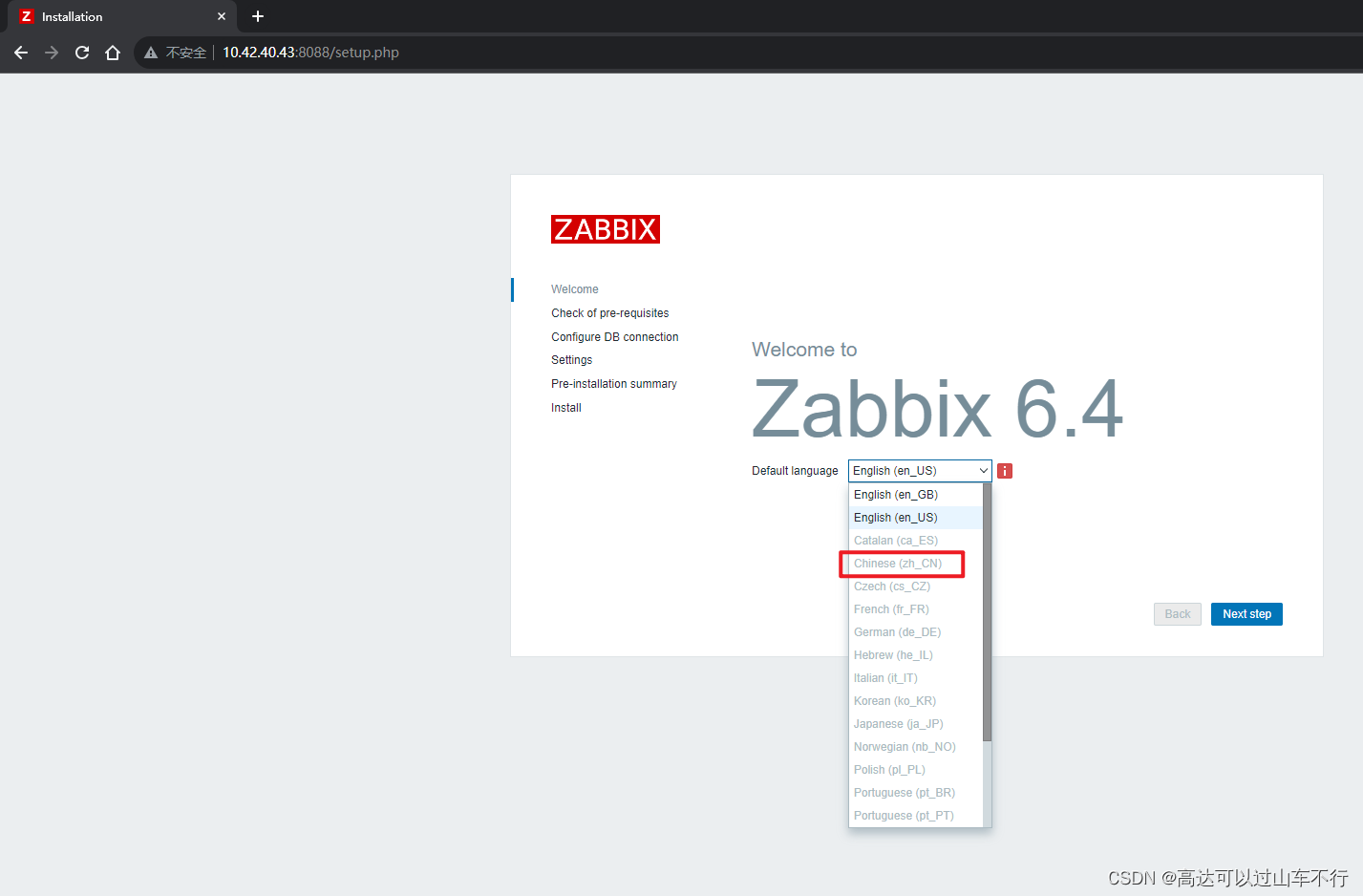Click the Install step
Viewport: 1363px width, 896px height.
coord(566,408)
